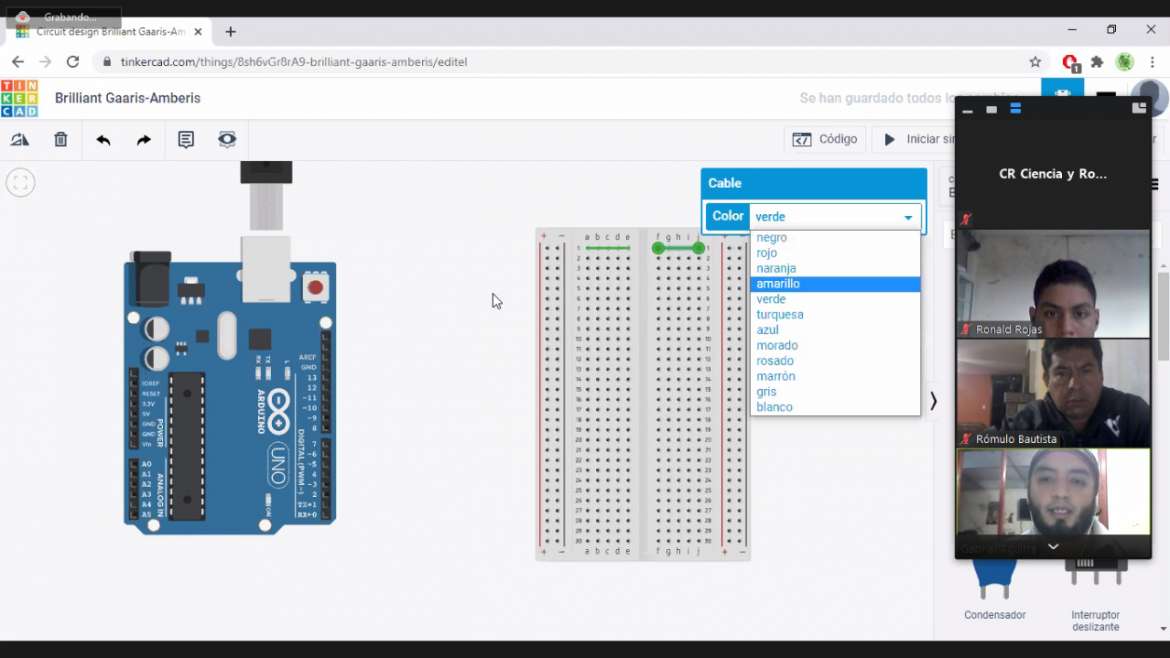Click the Redo arrow icon

(x=143, y=139)
